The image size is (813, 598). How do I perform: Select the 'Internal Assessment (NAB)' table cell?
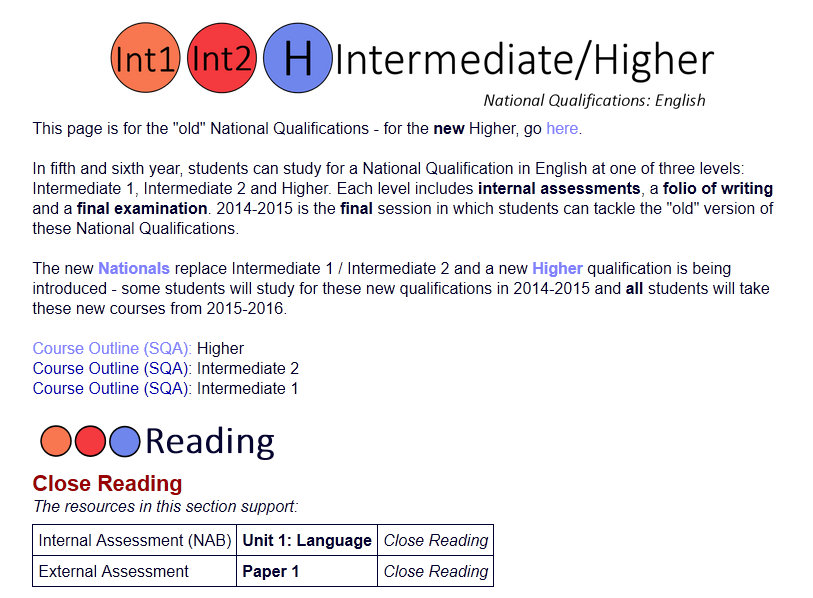click(134, 540)
